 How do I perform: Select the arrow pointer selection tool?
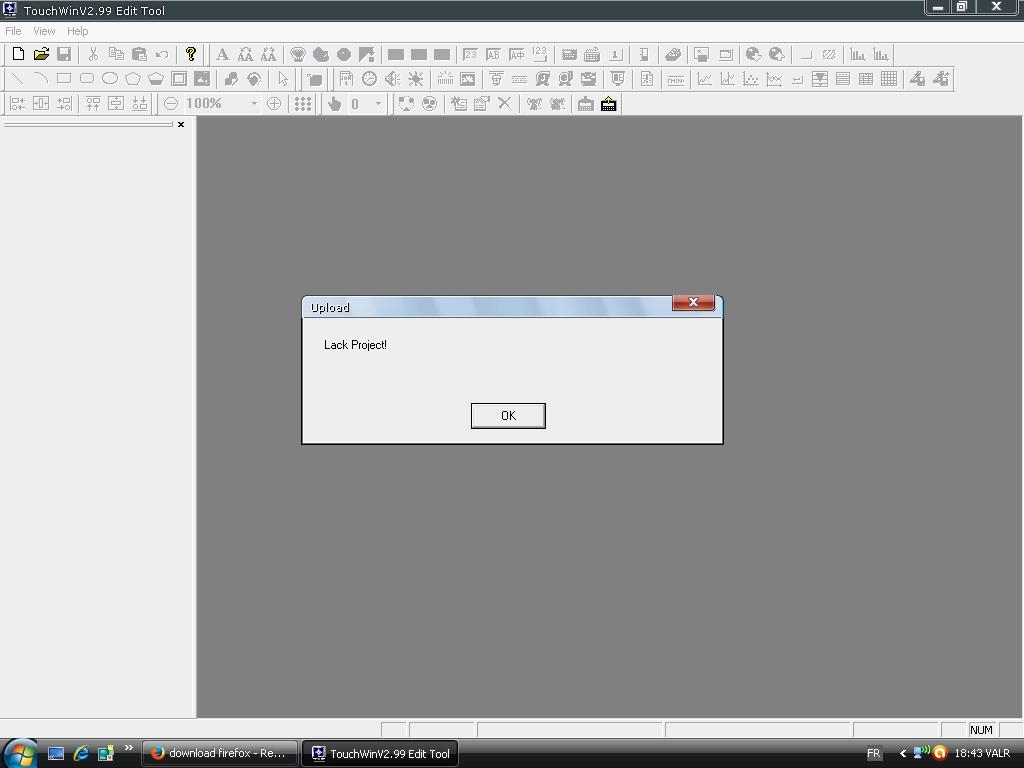tap(283, 79)
